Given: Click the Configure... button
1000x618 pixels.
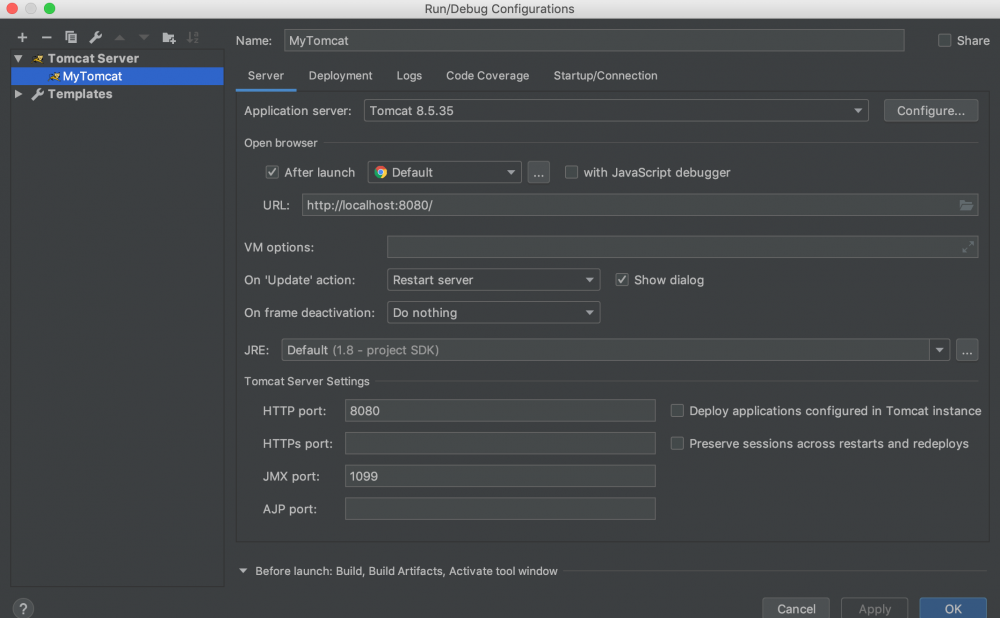Looking at the screenshot, I should pyautogui.click(x=930, y=111).
